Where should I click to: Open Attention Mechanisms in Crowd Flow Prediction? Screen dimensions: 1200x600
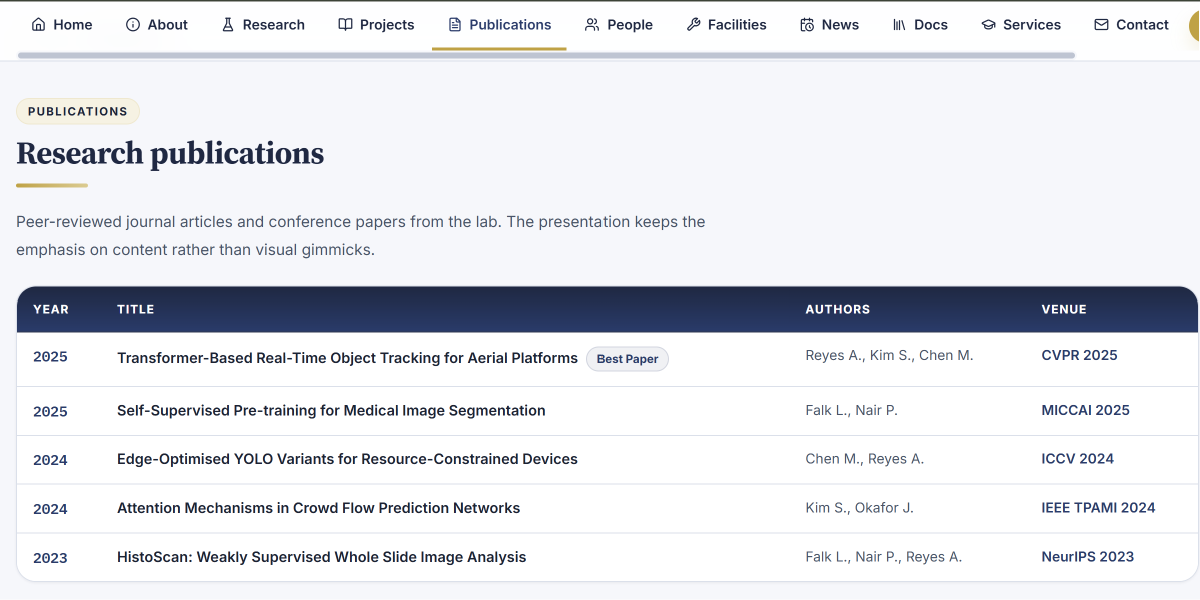[x=318, y=508]
